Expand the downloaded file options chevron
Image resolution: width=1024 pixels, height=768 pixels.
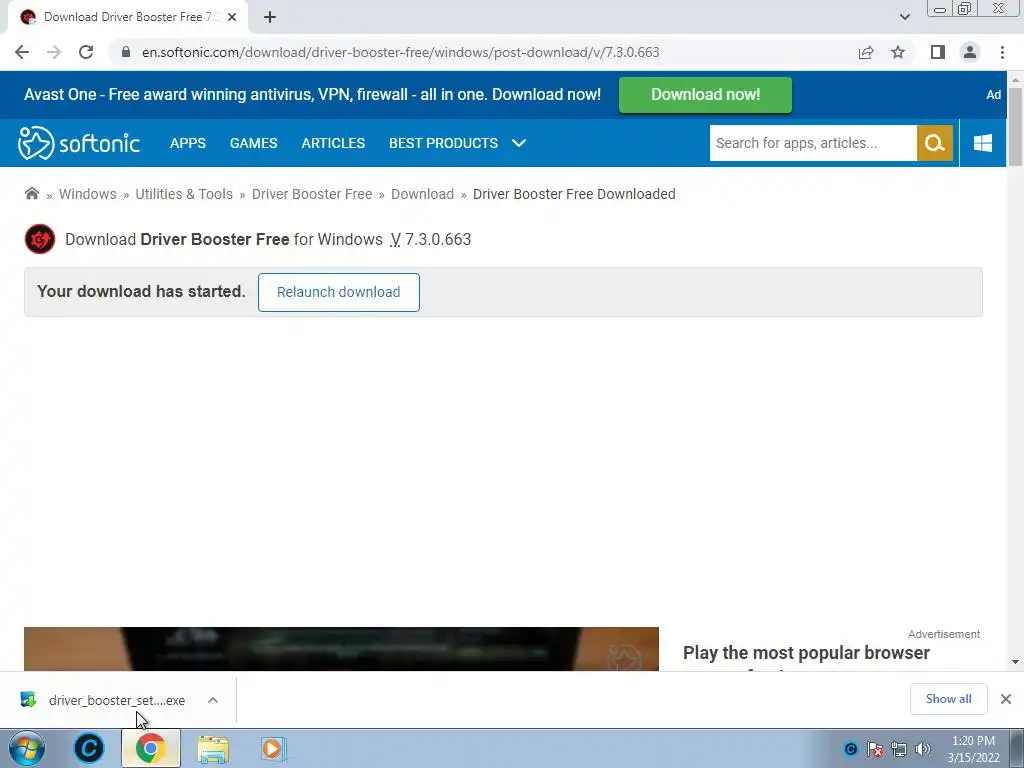point(213,700)
